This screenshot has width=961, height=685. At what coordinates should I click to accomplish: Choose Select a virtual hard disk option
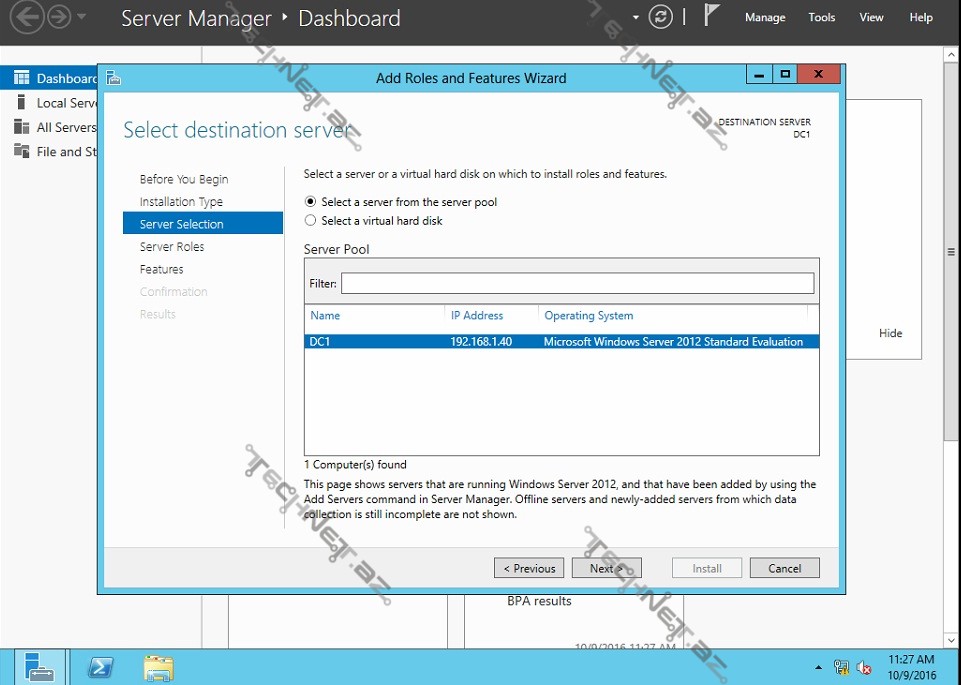pyautogui.click(x=310, y=221)
